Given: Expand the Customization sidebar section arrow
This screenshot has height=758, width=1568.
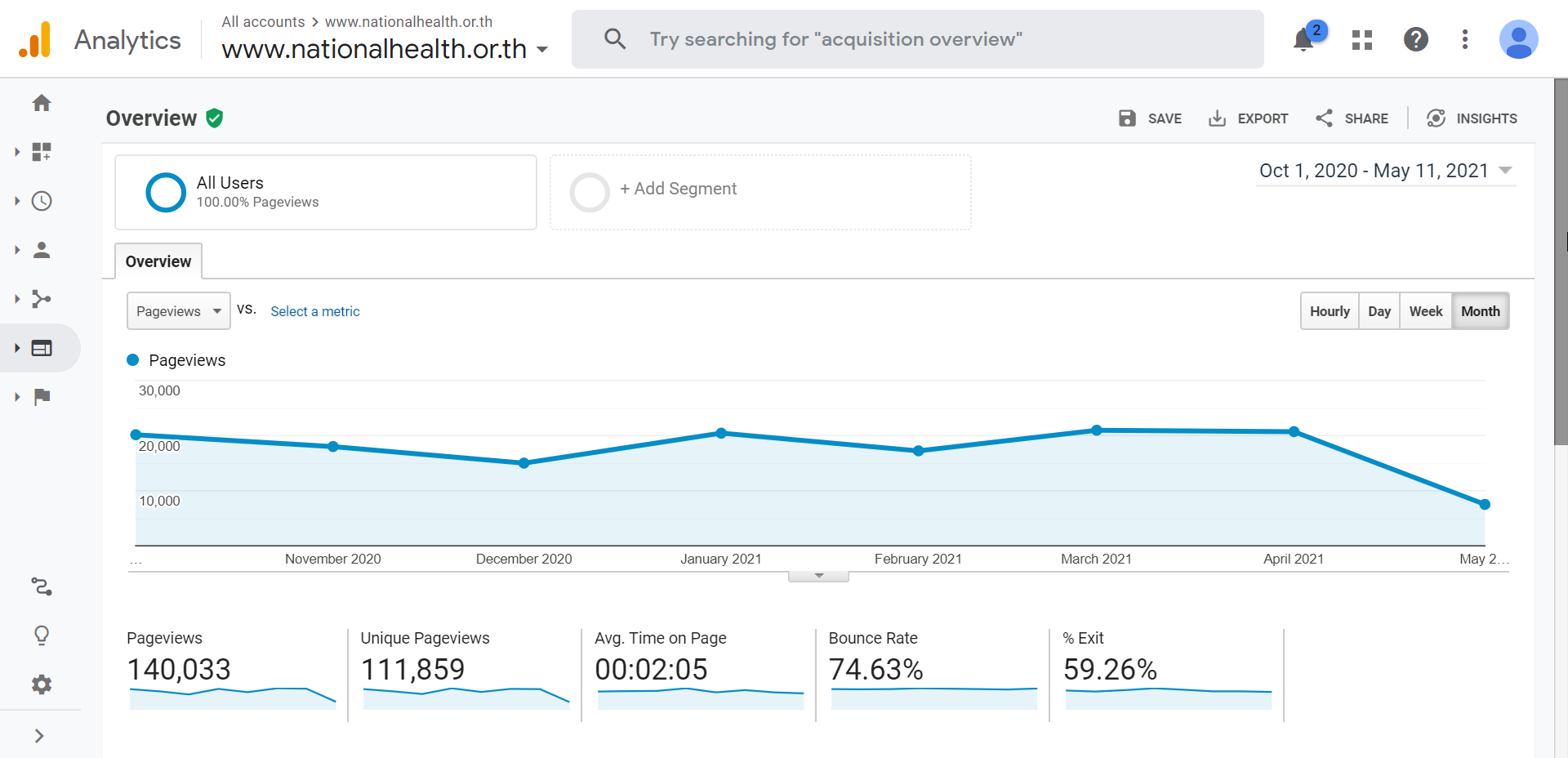Looking at the screenshot, I should click(x=17, y=152).
